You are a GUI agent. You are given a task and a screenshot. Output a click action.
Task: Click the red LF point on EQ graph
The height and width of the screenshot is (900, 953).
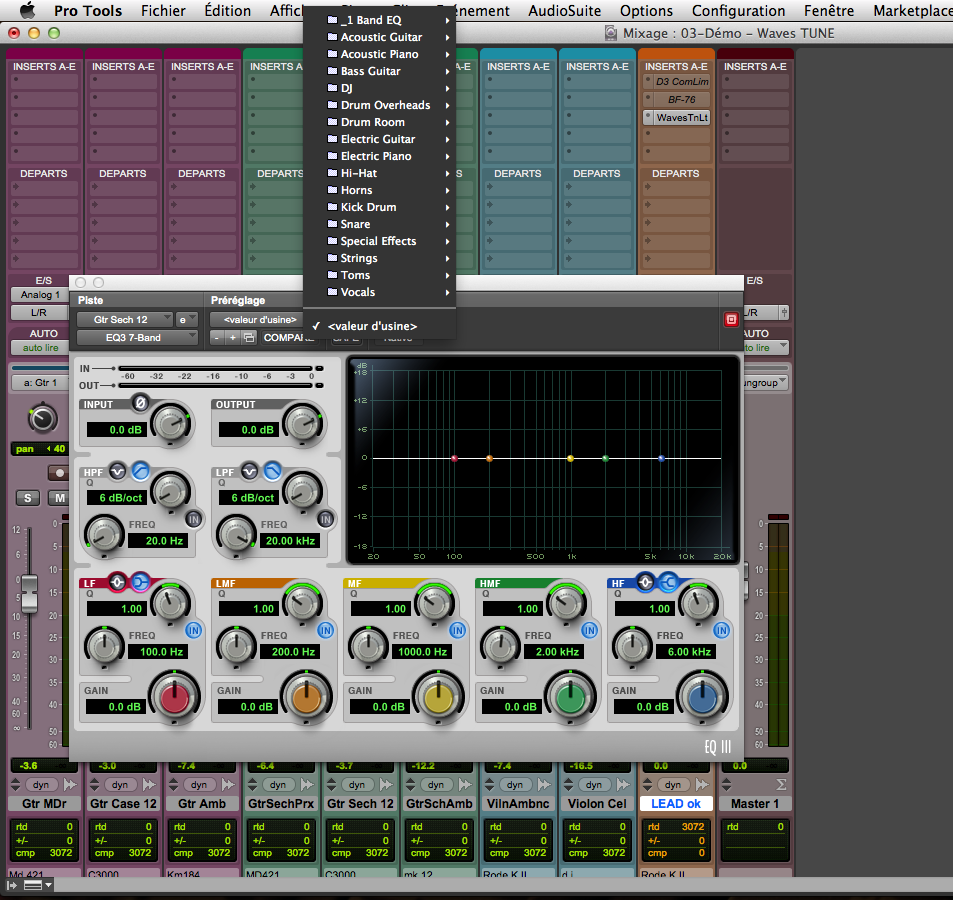pyautogui.click(x=454, y=458)
